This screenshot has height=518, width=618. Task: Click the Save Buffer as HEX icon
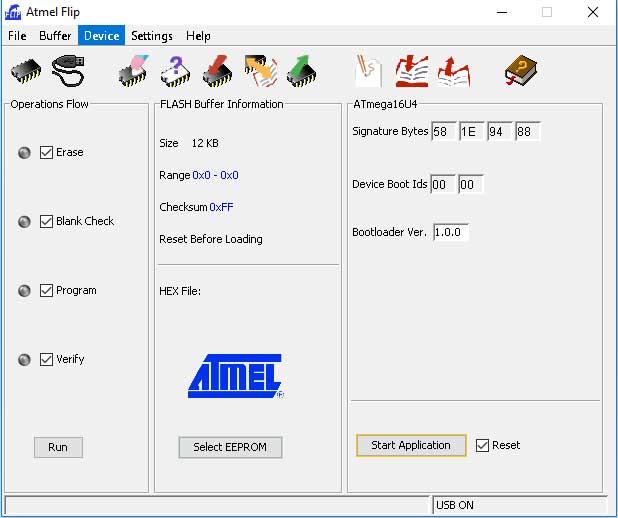tap(454, 71)
